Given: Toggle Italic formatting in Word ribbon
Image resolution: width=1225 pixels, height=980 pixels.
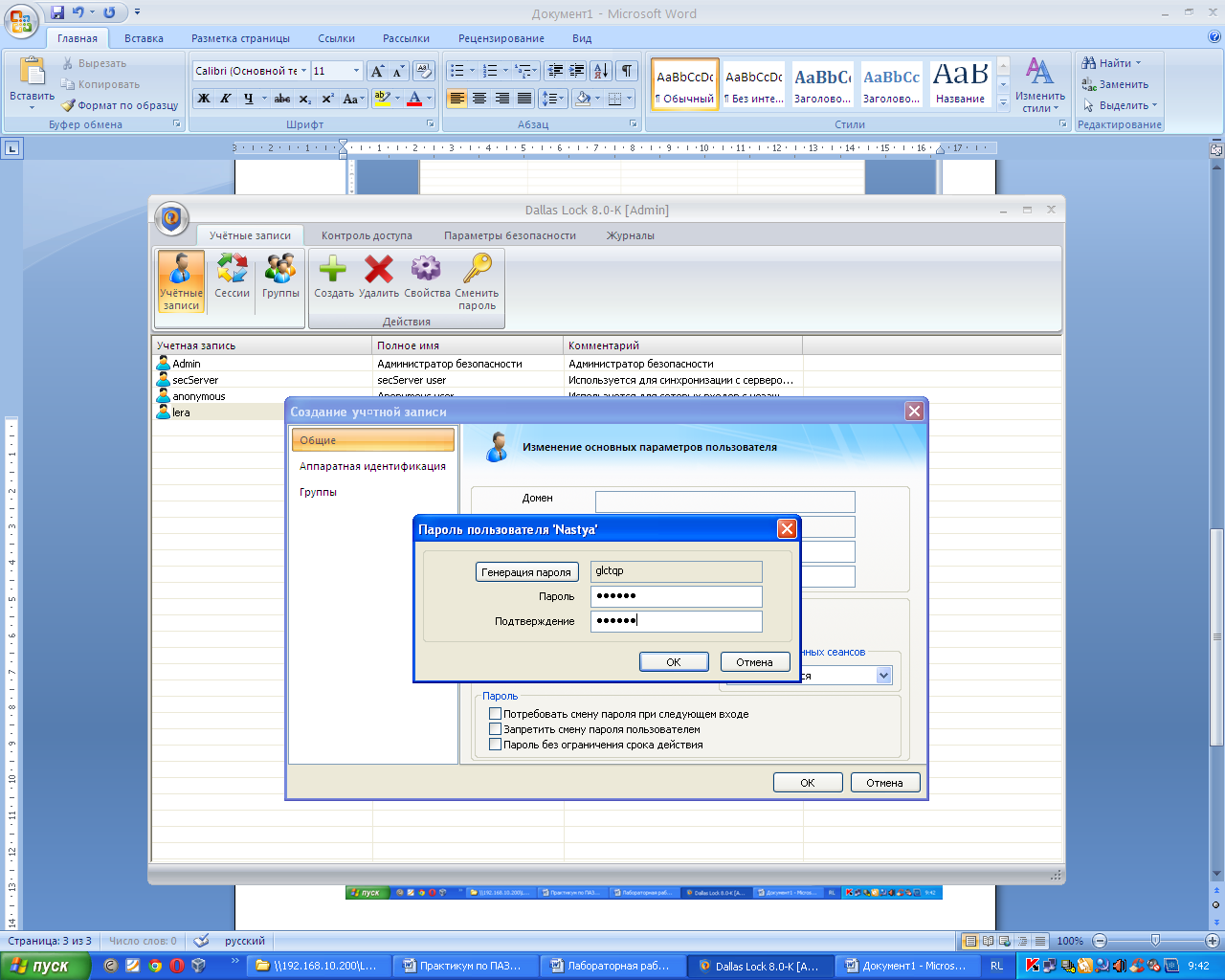Looking at the screenshot, I should click(226, 99).
